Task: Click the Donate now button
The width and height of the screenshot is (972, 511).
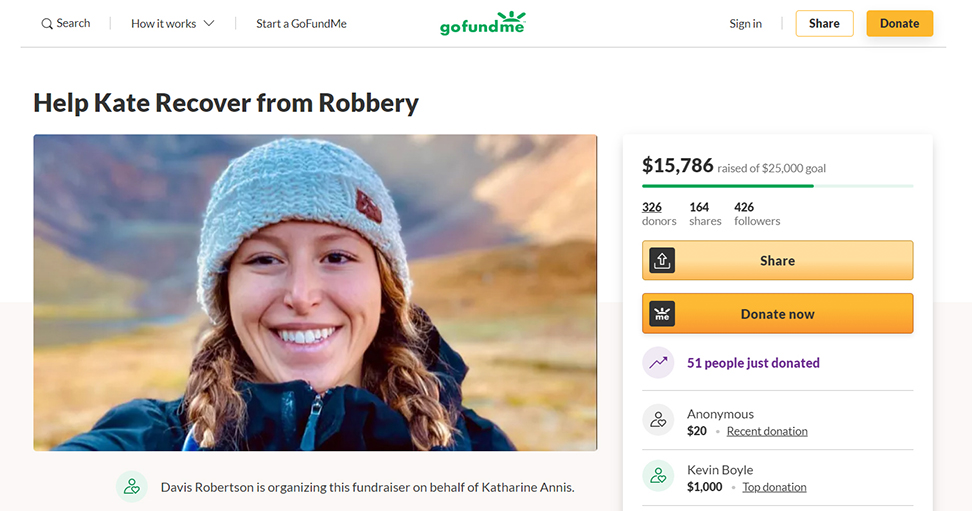Action: pos(777,314)
